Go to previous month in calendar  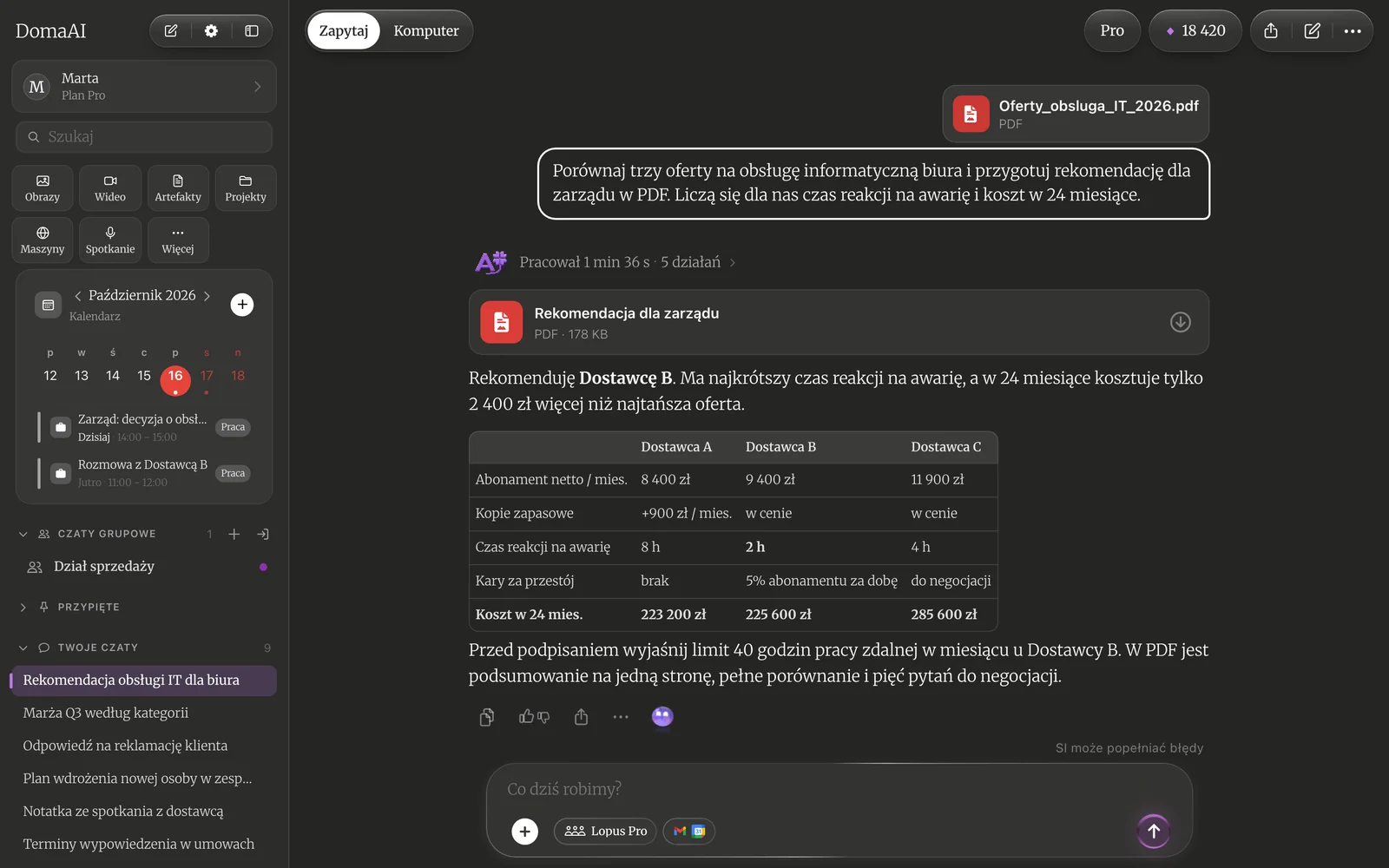(x=78, y=296)
